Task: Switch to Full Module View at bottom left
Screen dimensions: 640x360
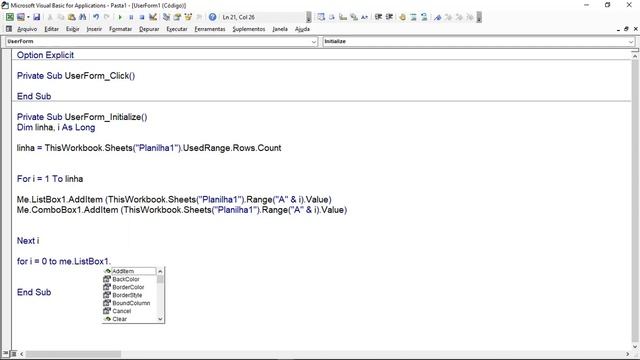Action: point(13,353)
